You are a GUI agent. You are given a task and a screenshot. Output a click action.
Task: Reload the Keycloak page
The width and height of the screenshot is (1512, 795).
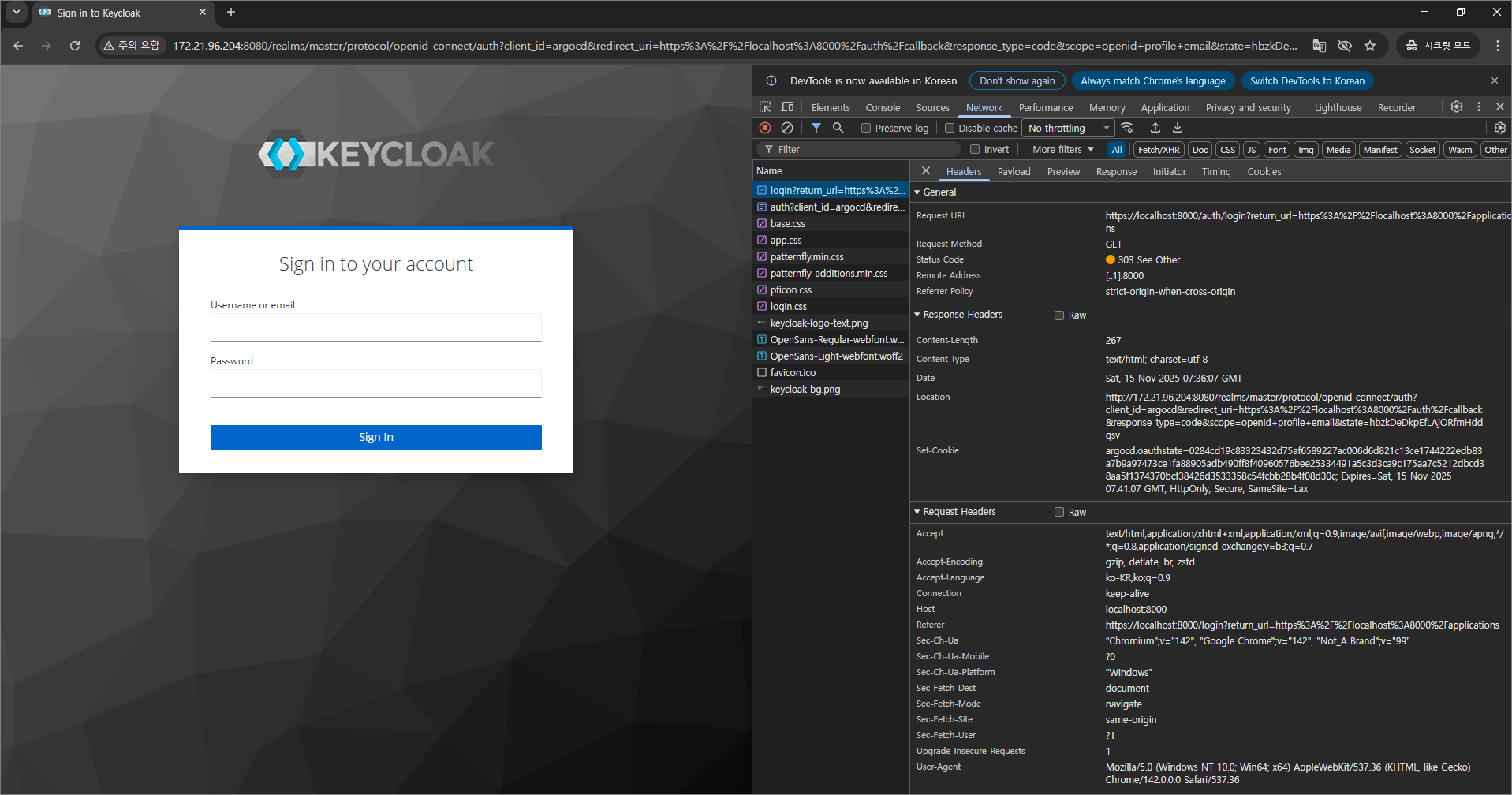click(x=75, y=46)
